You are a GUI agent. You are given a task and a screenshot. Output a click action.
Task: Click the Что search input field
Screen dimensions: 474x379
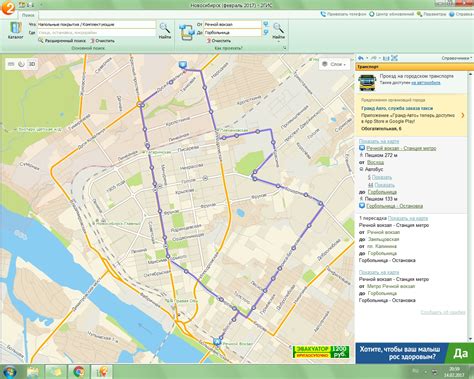96,24
